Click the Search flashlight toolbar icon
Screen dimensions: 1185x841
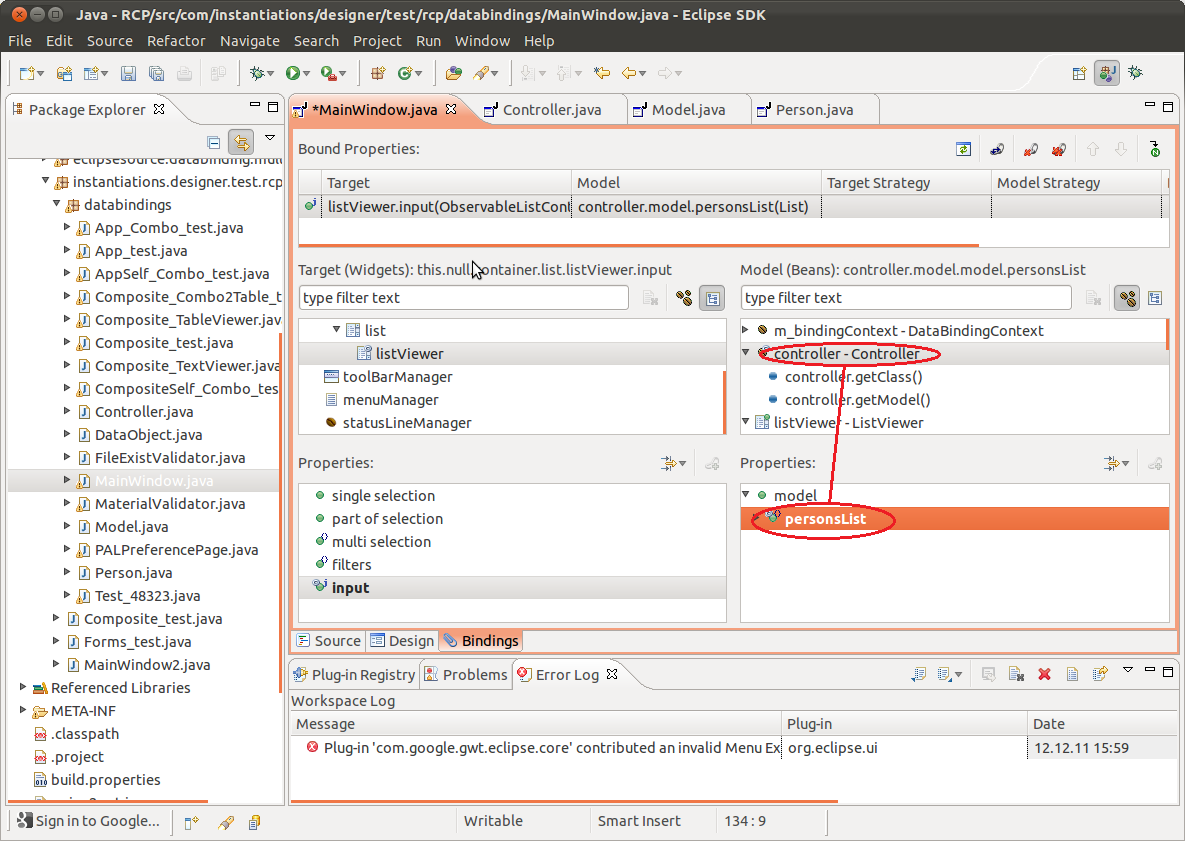[481, 73]
